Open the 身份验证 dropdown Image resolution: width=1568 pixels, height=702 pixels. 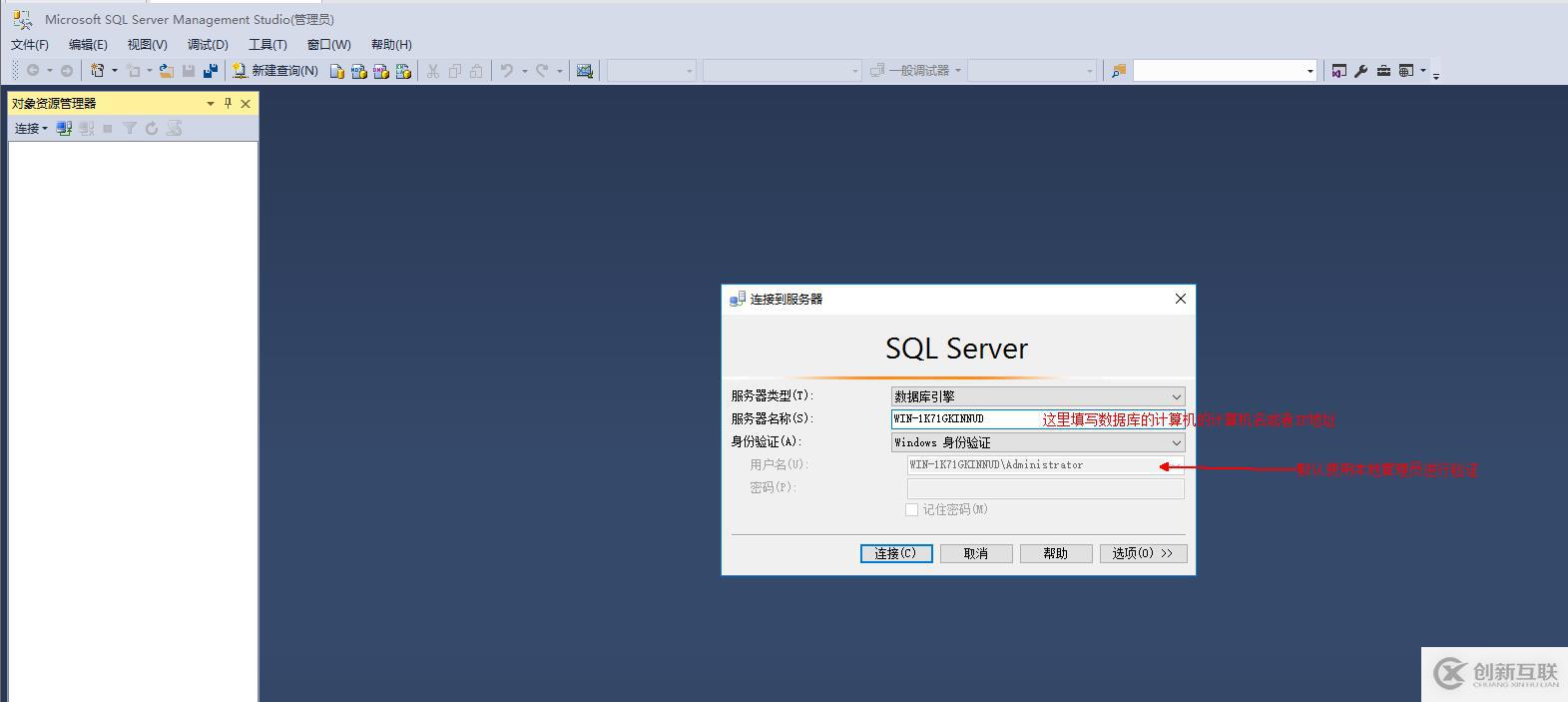pos(1038,442)
